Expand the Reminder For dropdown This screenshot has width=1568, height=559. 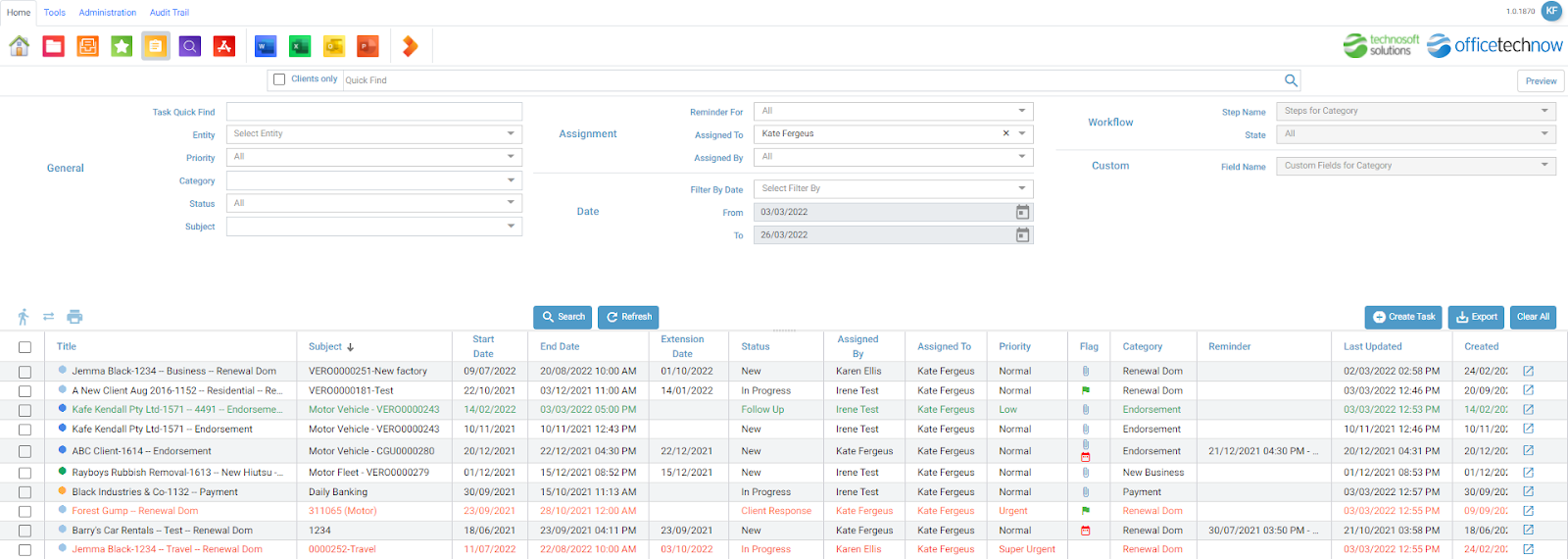(1022, 111)
